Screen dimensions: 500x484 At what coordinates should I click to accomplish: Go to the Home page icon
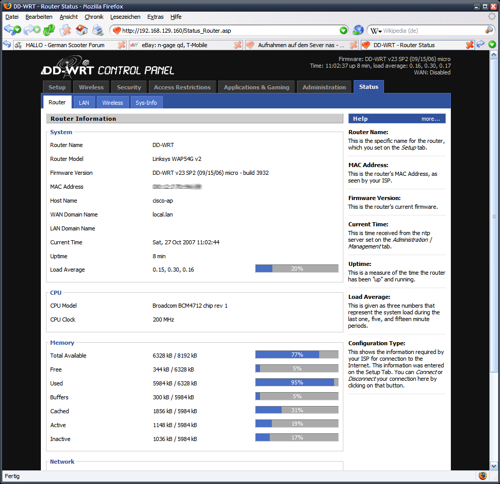[x=82, y=30]
